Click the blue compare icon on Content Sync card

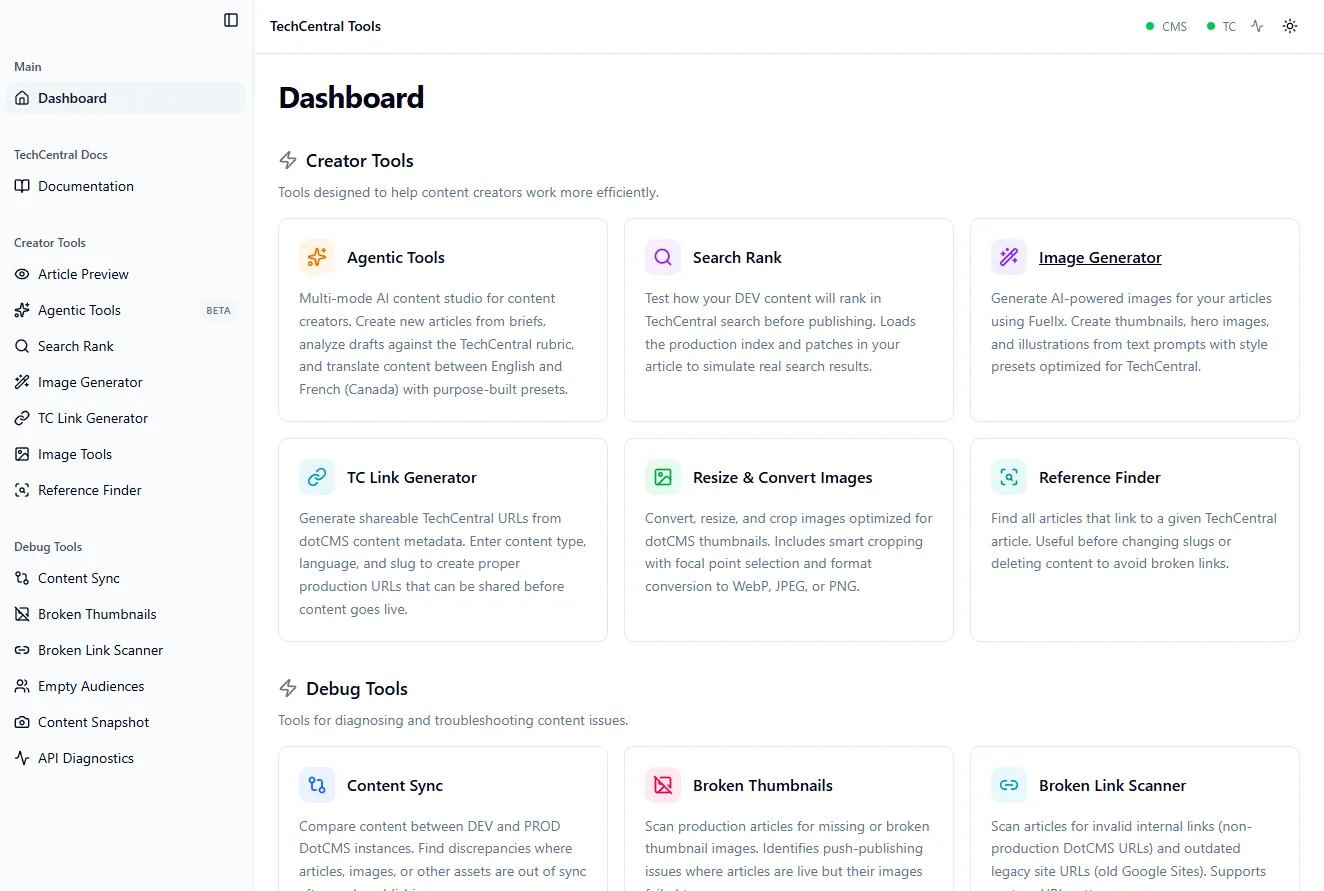(x=317, y=785)
